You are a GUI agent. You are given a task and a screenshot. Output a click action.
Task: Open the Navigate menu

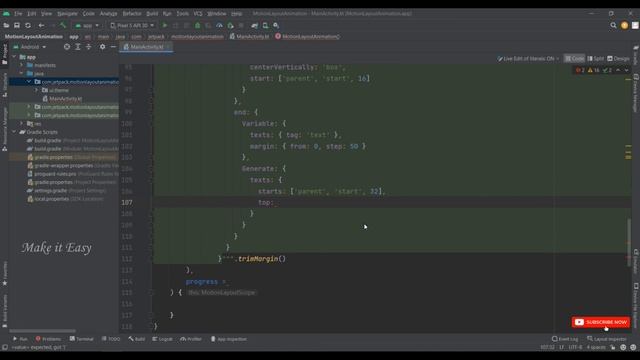[x=67, y=13]
